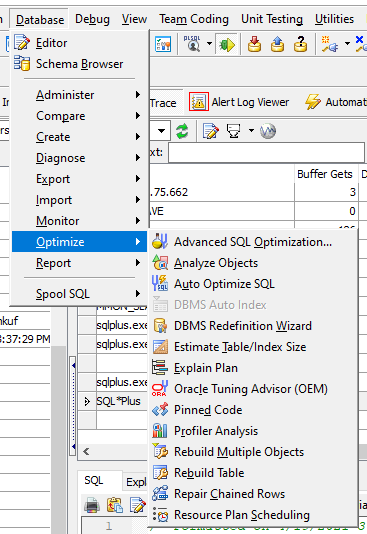This screenshot has height=534, width=367.
Task: Click the Database menu header
Action: (40, 19)
